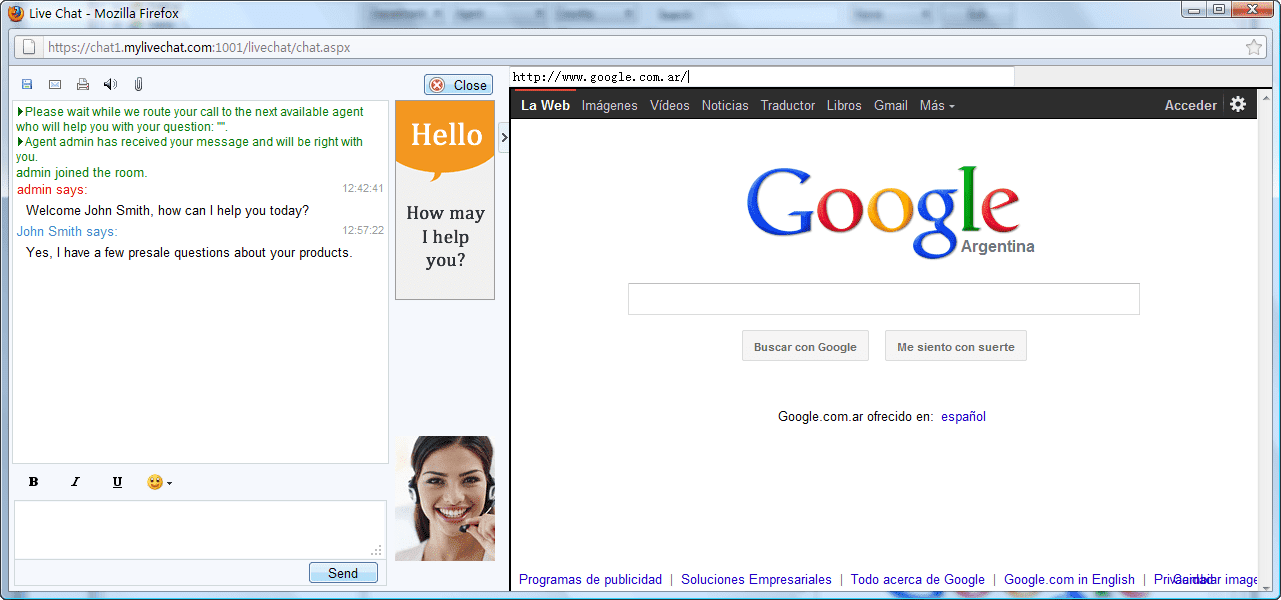The image size is (1281, 600).
Task: Click Acceder to sign in
Action: (1190, 105)
